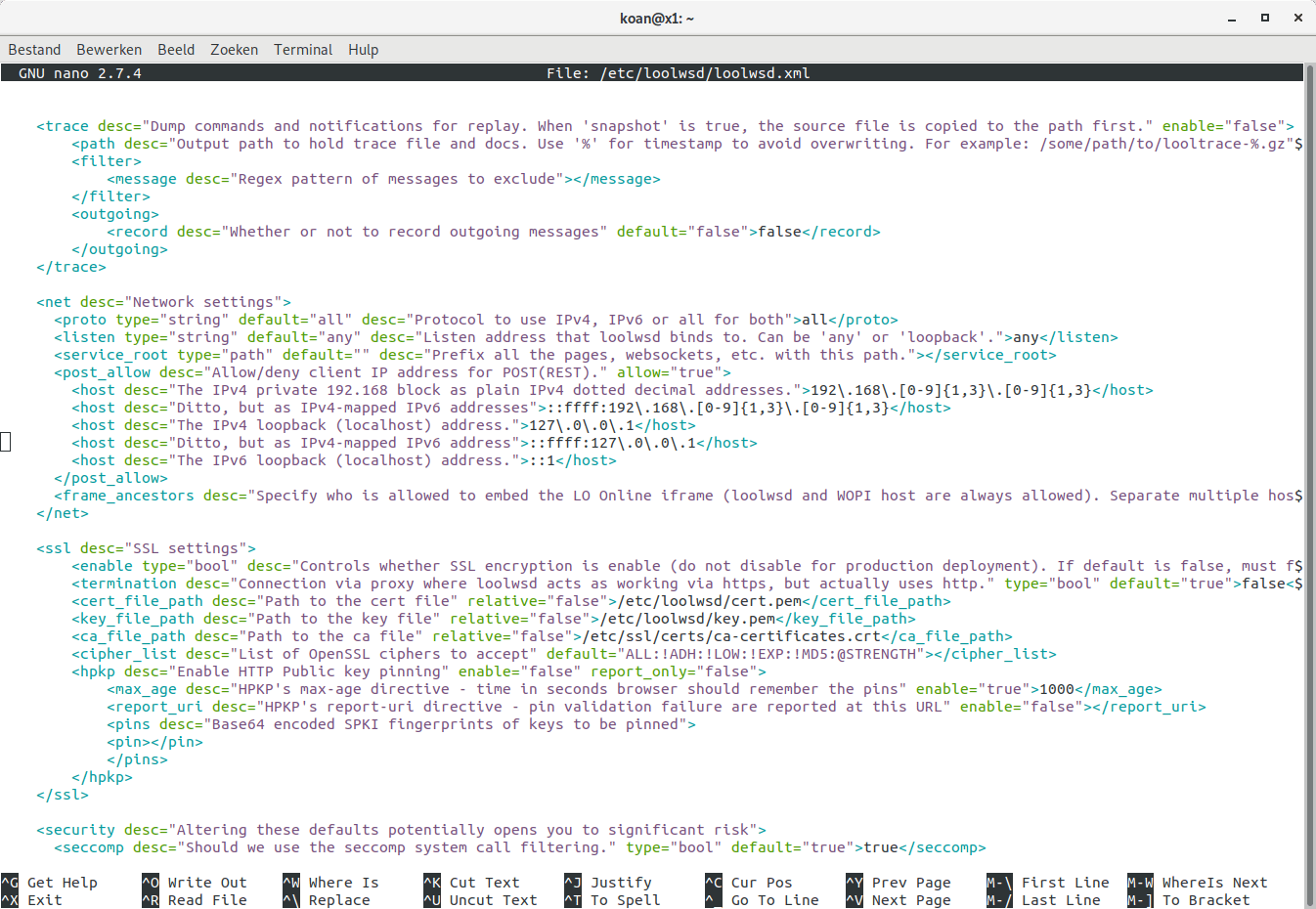Click the Read File shortcut label
This screenshot has width=1316, height=909.
(207, 900)
